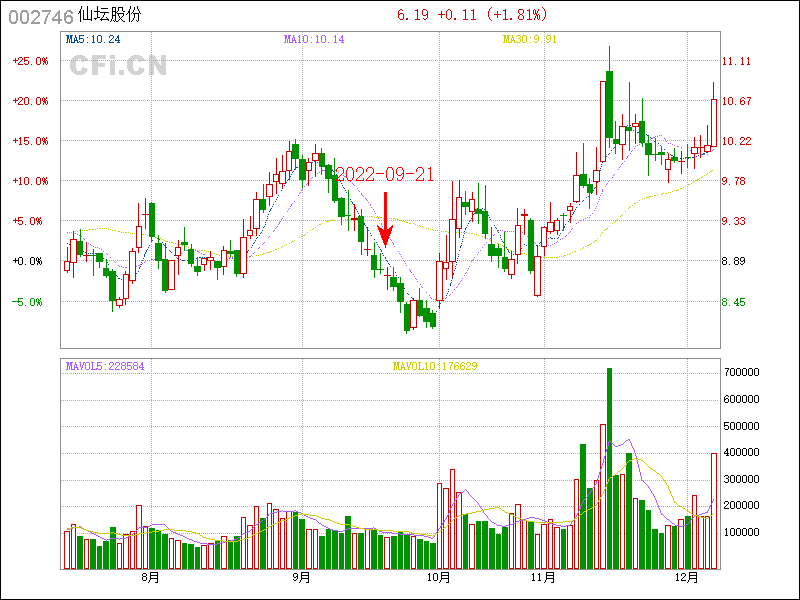
Task: Click the MA5:10.24 indicator label
Action: 92,40
